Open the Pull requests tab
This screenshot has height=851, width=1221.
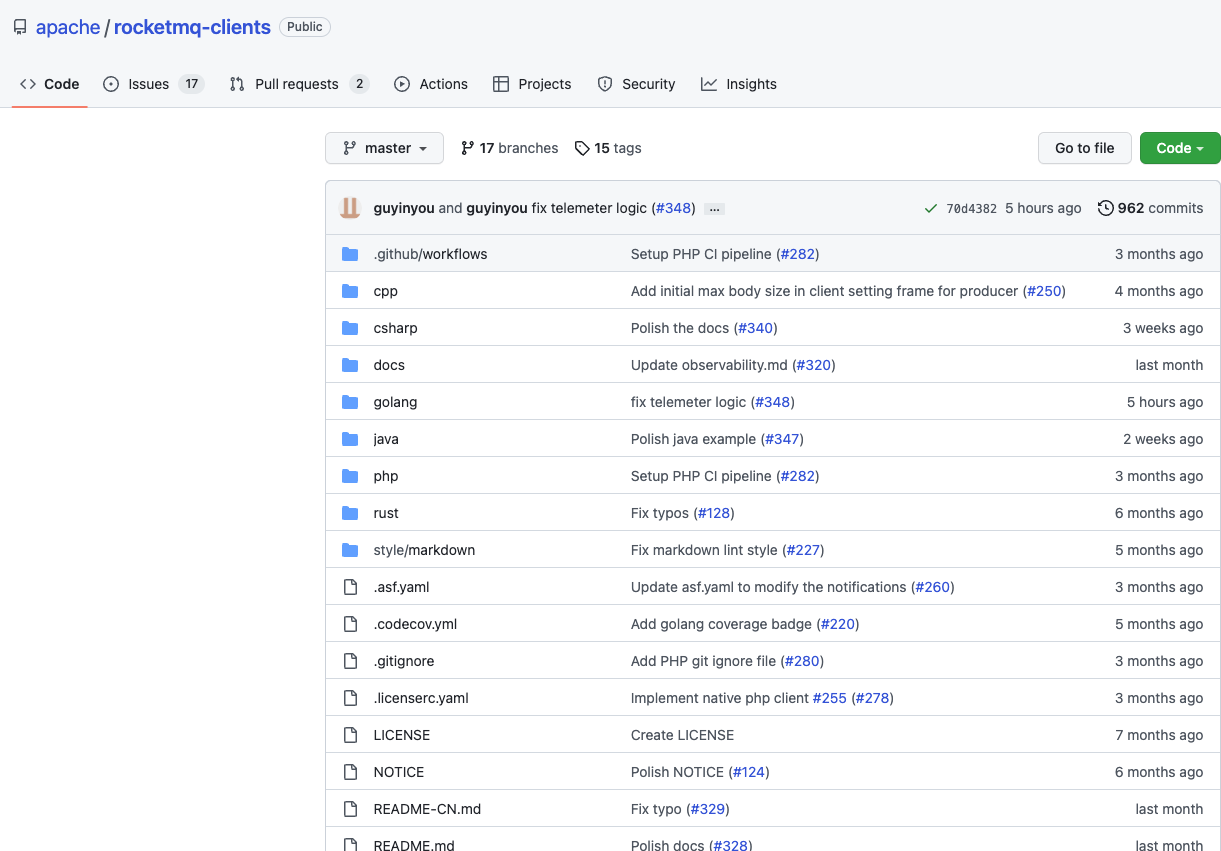pos(299,84)
